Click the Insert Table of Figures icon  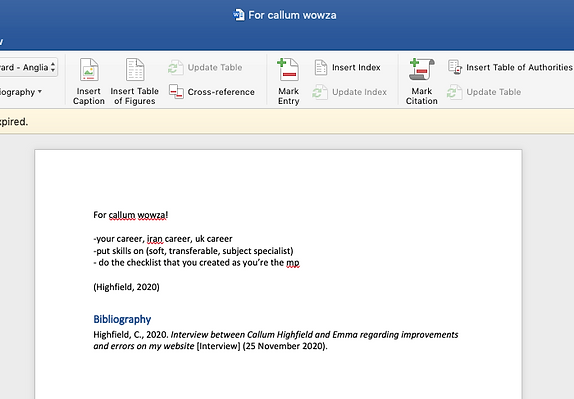pyautogui.click(x=135, y=69)
